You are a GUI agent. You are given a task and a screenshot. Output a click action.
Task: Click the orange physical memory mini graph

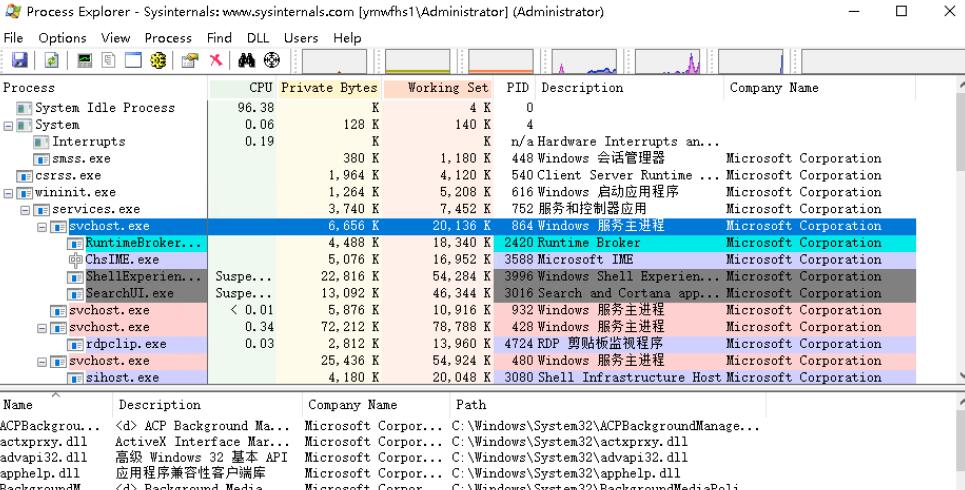[x=500, y=62]
